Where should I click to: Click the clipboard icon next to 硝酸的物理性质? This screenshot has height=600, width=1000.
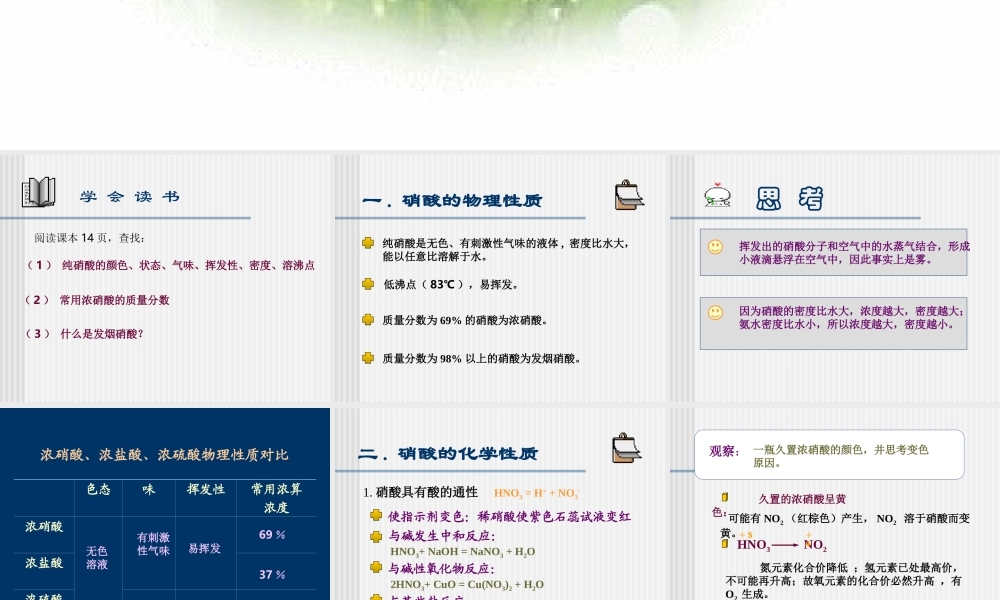tap(629, 195)
